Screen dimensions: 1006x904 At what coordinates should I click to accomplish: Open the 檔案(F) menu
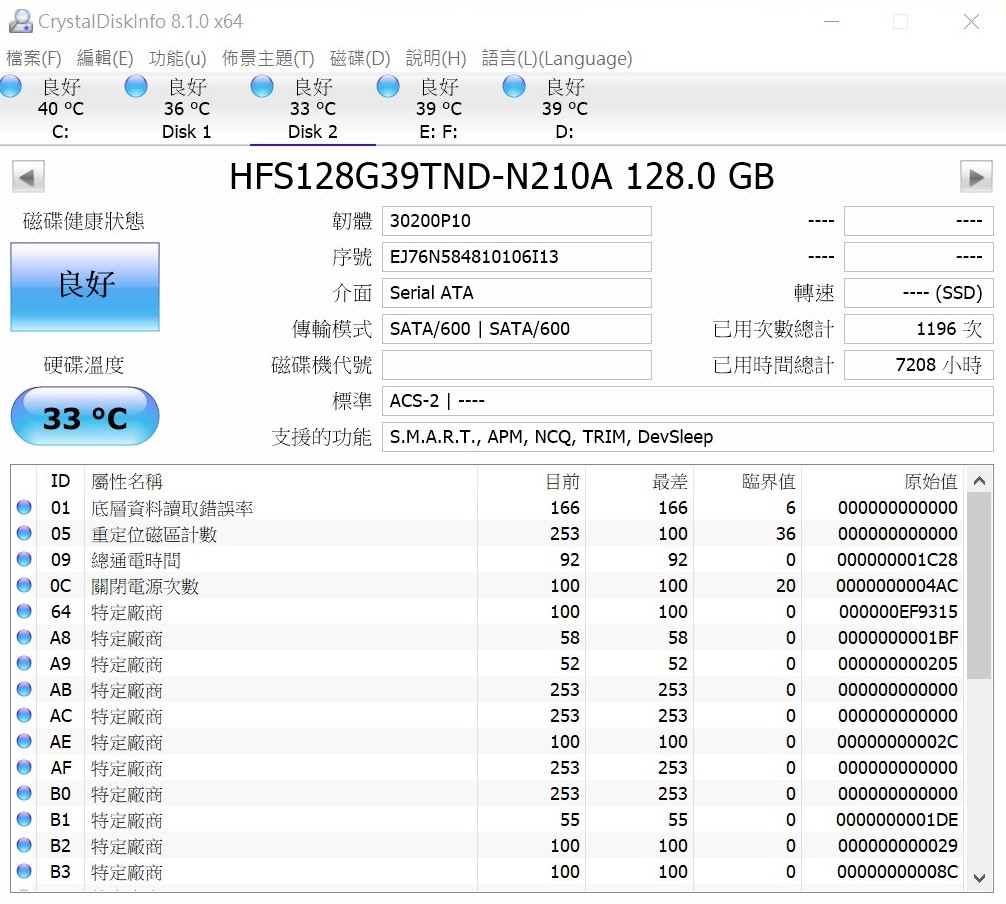coord(34,58)
